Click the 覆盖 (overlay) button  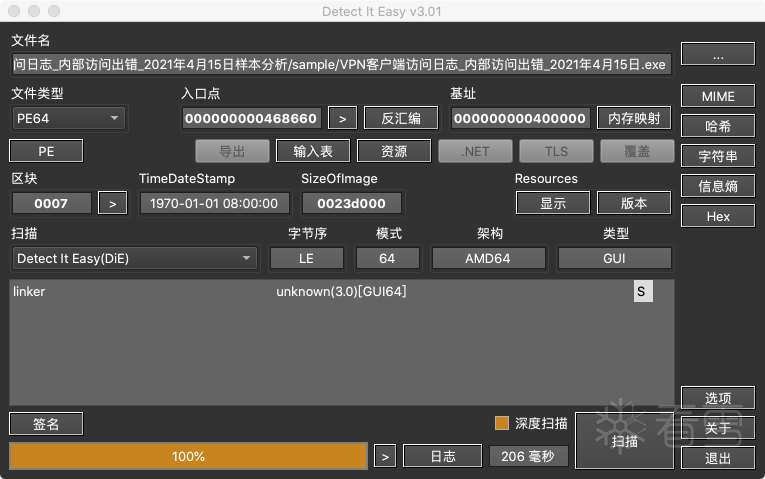click(x=637, y=151)
